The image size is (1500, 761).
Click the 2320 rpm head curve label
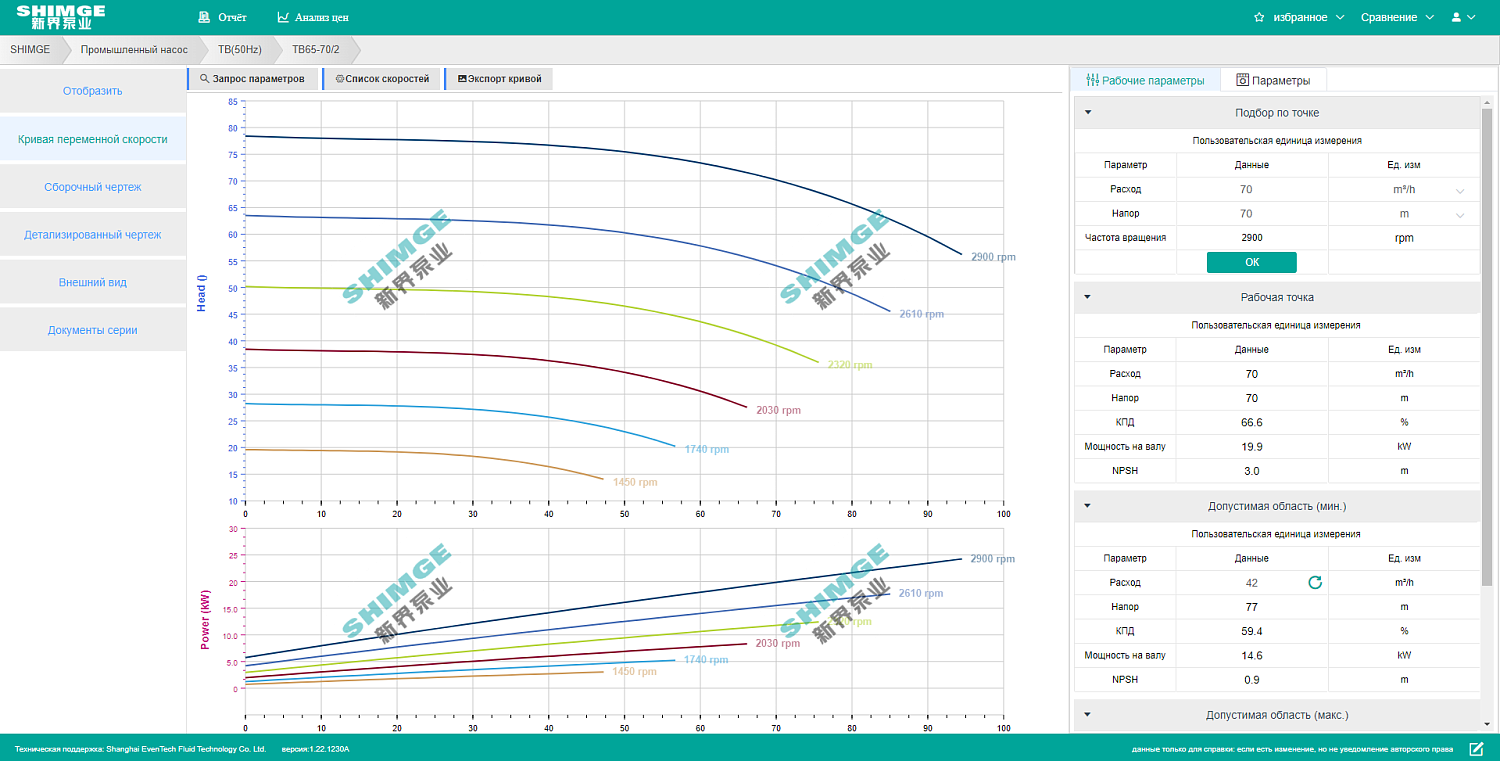tap(850, 365)
